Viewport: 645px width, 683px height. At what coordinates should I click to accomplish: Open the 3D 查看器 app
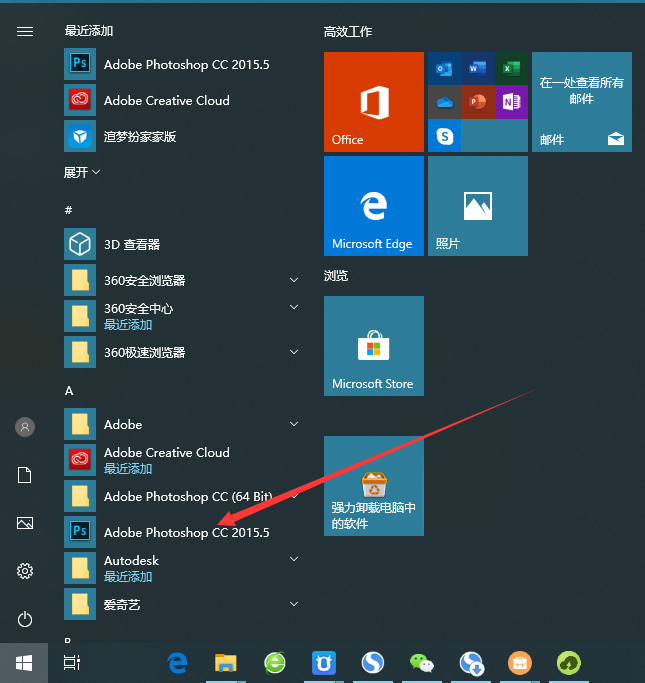point(131,244)
